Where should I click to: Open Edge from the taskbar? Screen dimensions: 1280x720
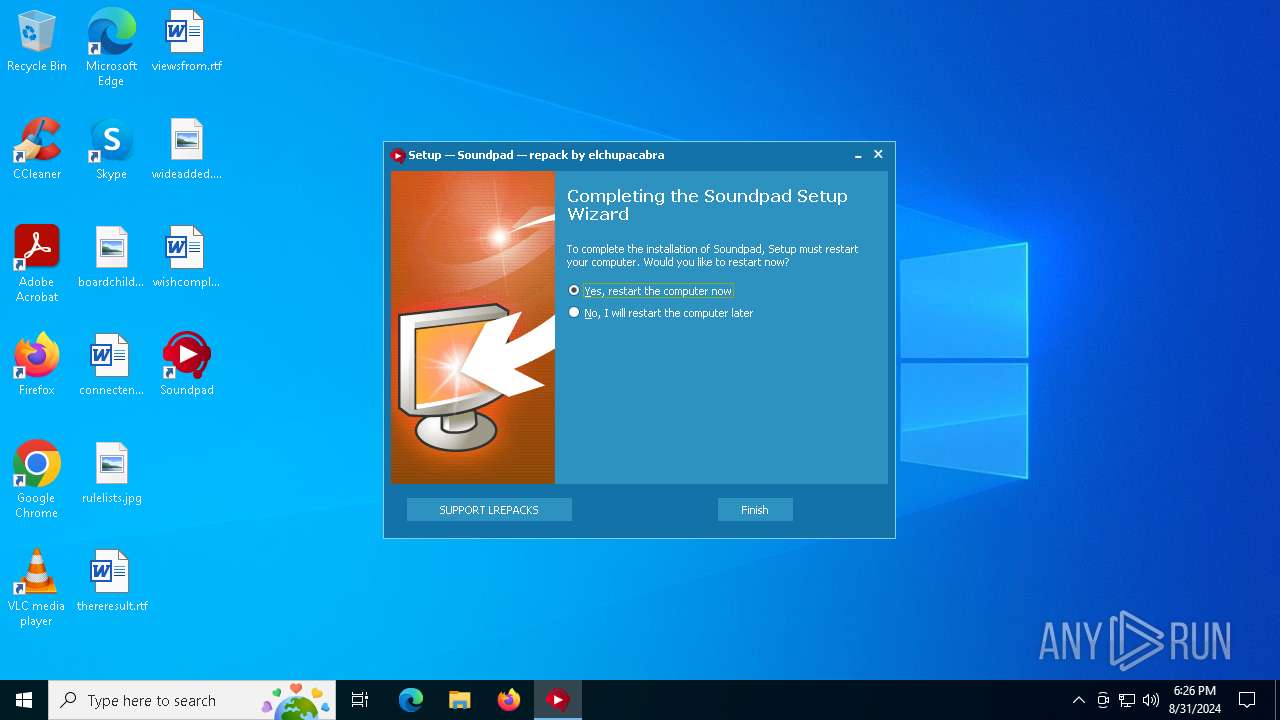click(411, 700)
